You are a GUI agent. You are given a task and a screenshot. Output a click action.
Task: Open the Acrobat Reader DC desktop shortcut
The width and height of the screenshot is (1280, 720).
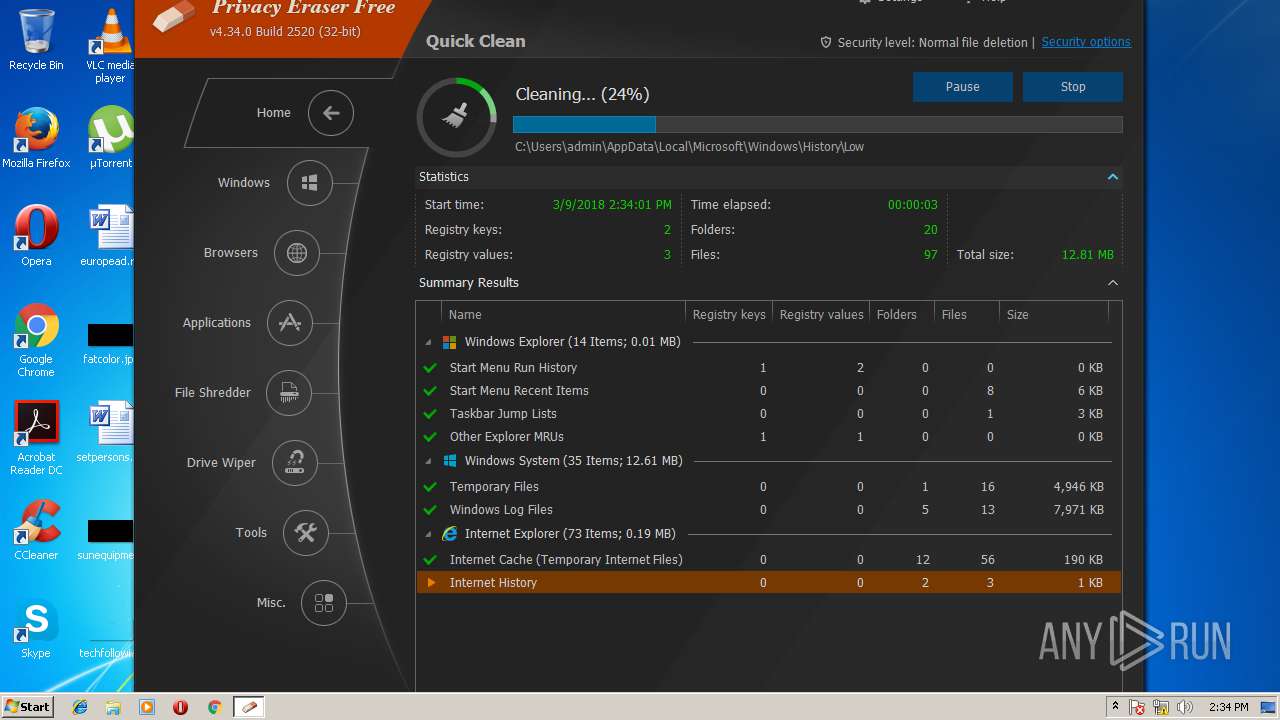36,439
